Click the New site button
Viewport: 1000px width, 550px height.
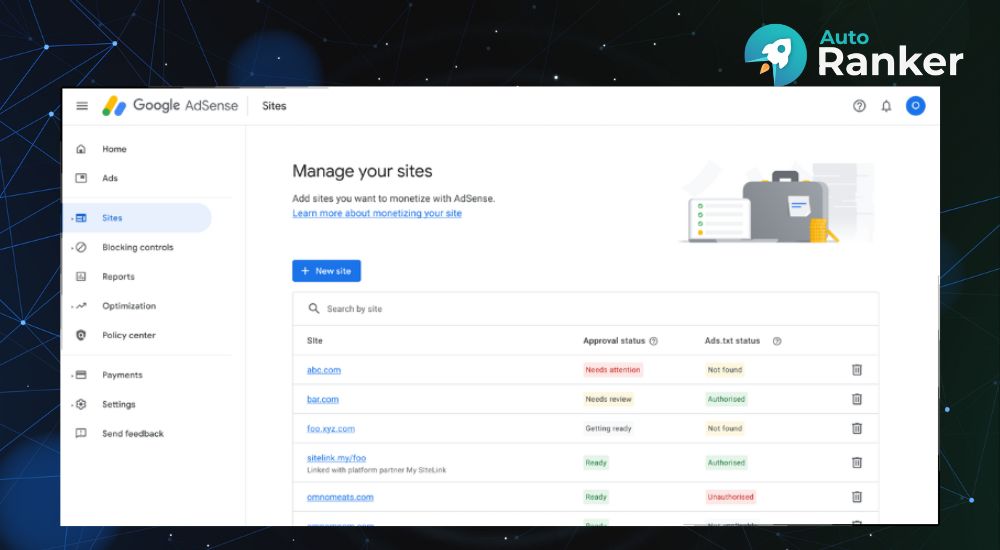pyautogui.click(x=327, y=271)
